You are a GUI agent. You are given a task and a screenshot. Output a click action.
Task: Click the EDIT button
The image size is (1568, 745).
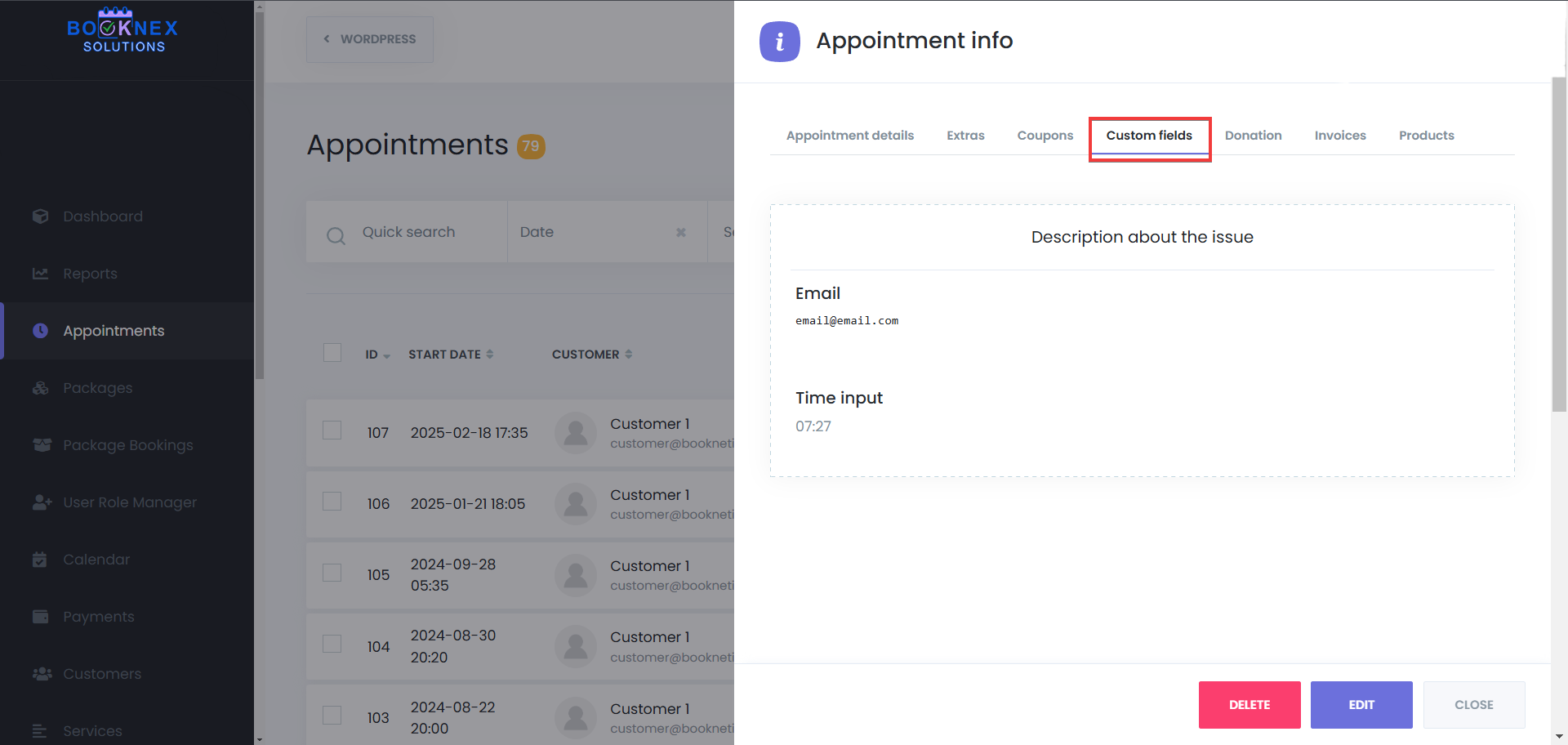pos(1360,704)
